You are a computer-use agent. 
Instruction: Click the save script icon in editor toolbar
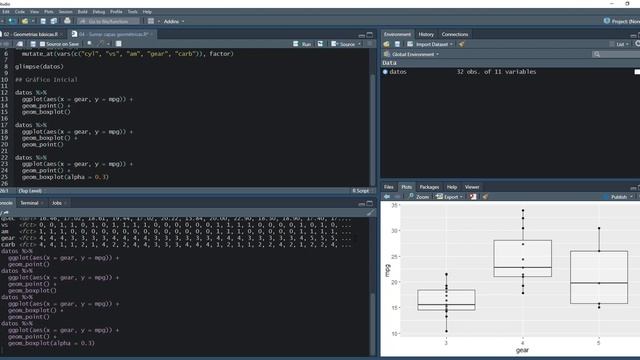coord(33,44)
